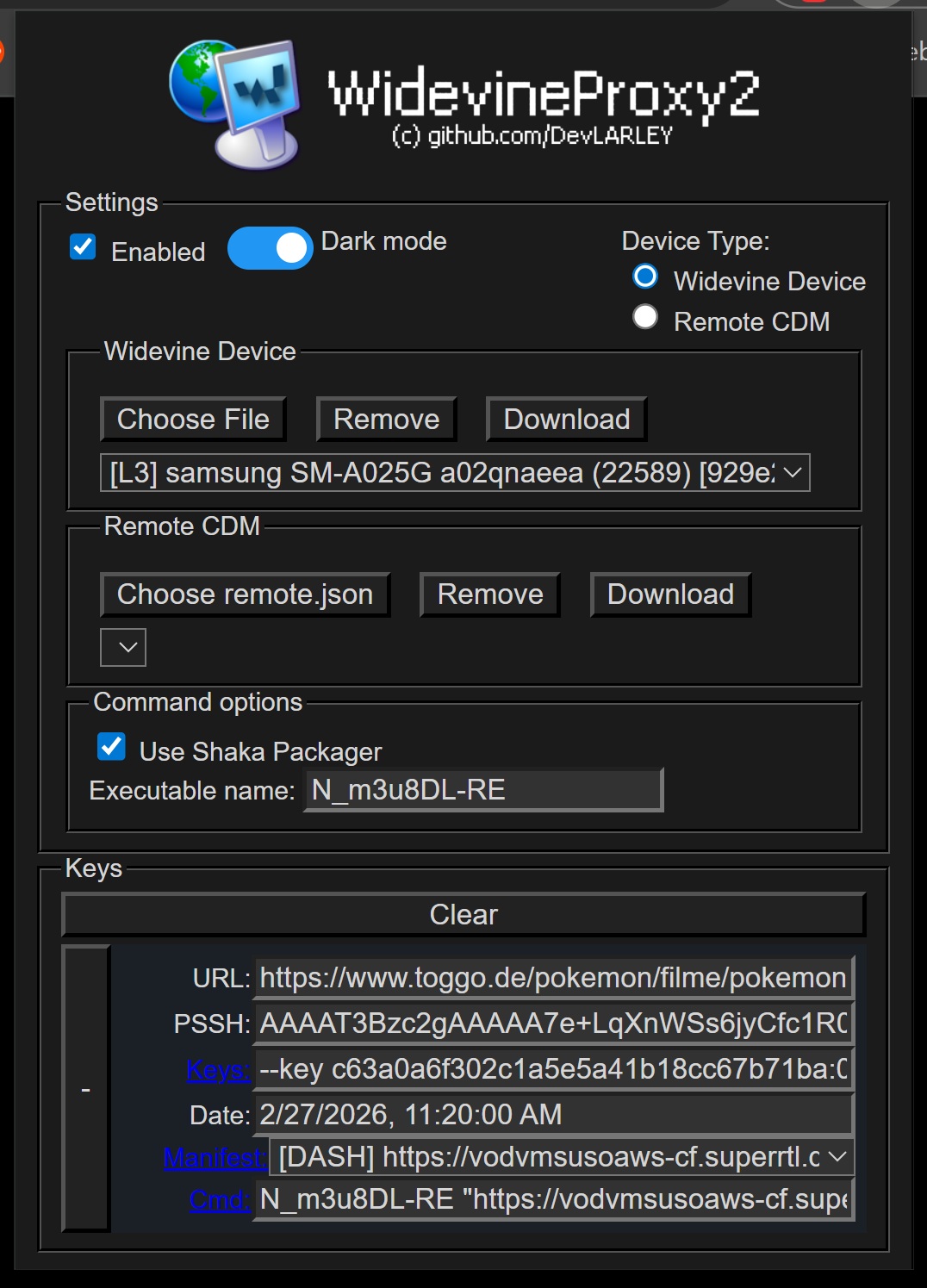Click the PSSH value field
927x1288 pixels.
point(554,1024)
